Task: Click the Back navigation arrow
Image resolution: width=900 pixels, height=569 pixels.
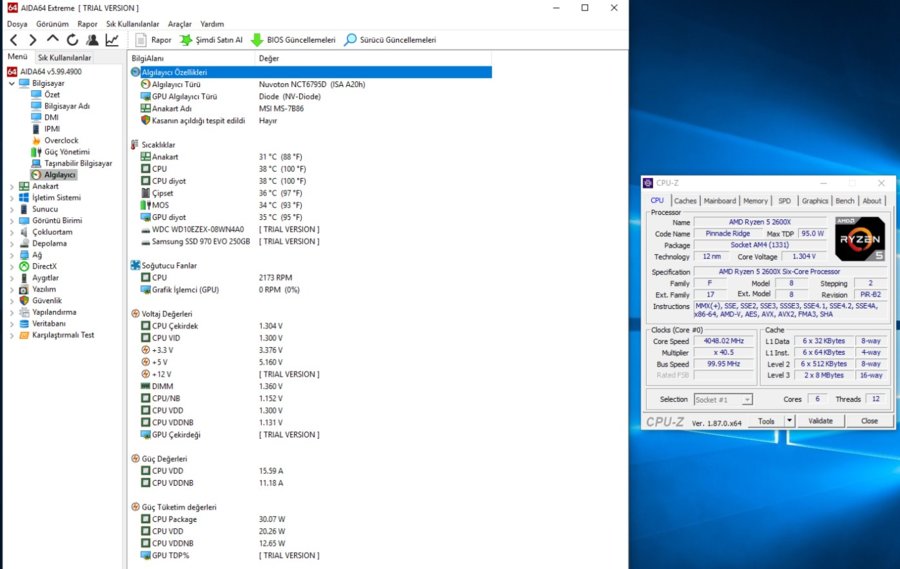Action: click(x=14, y=40)
